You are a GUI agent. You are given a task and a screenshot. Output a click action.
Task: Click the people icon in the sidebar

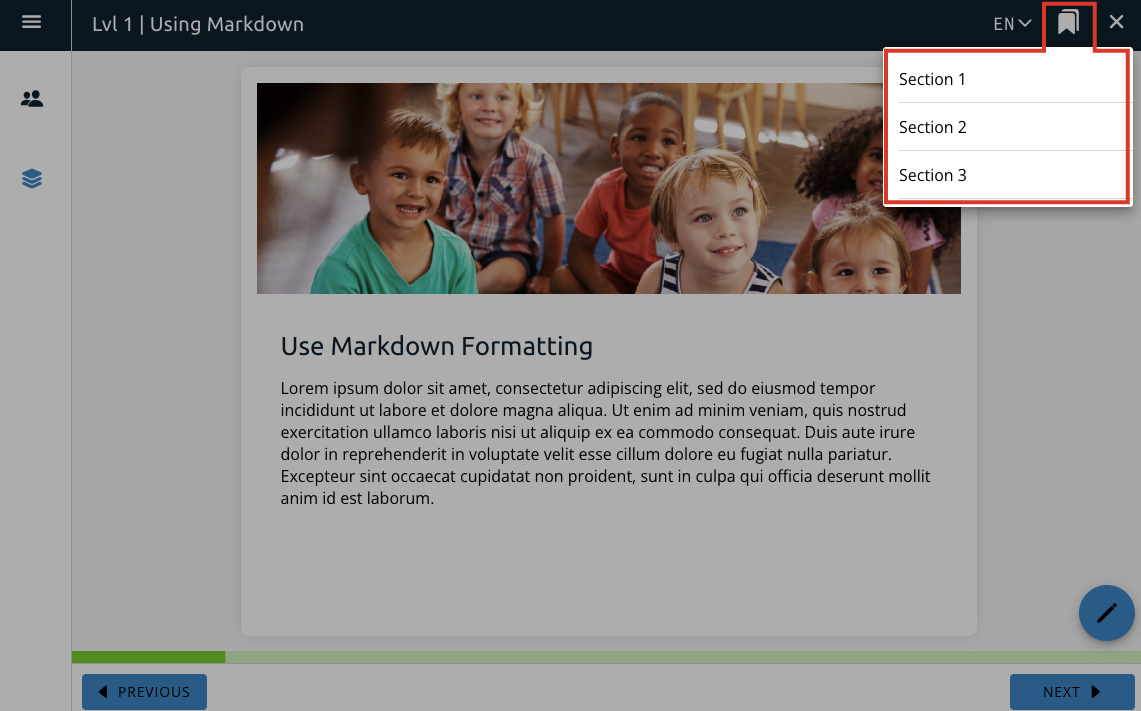(32, 99)
